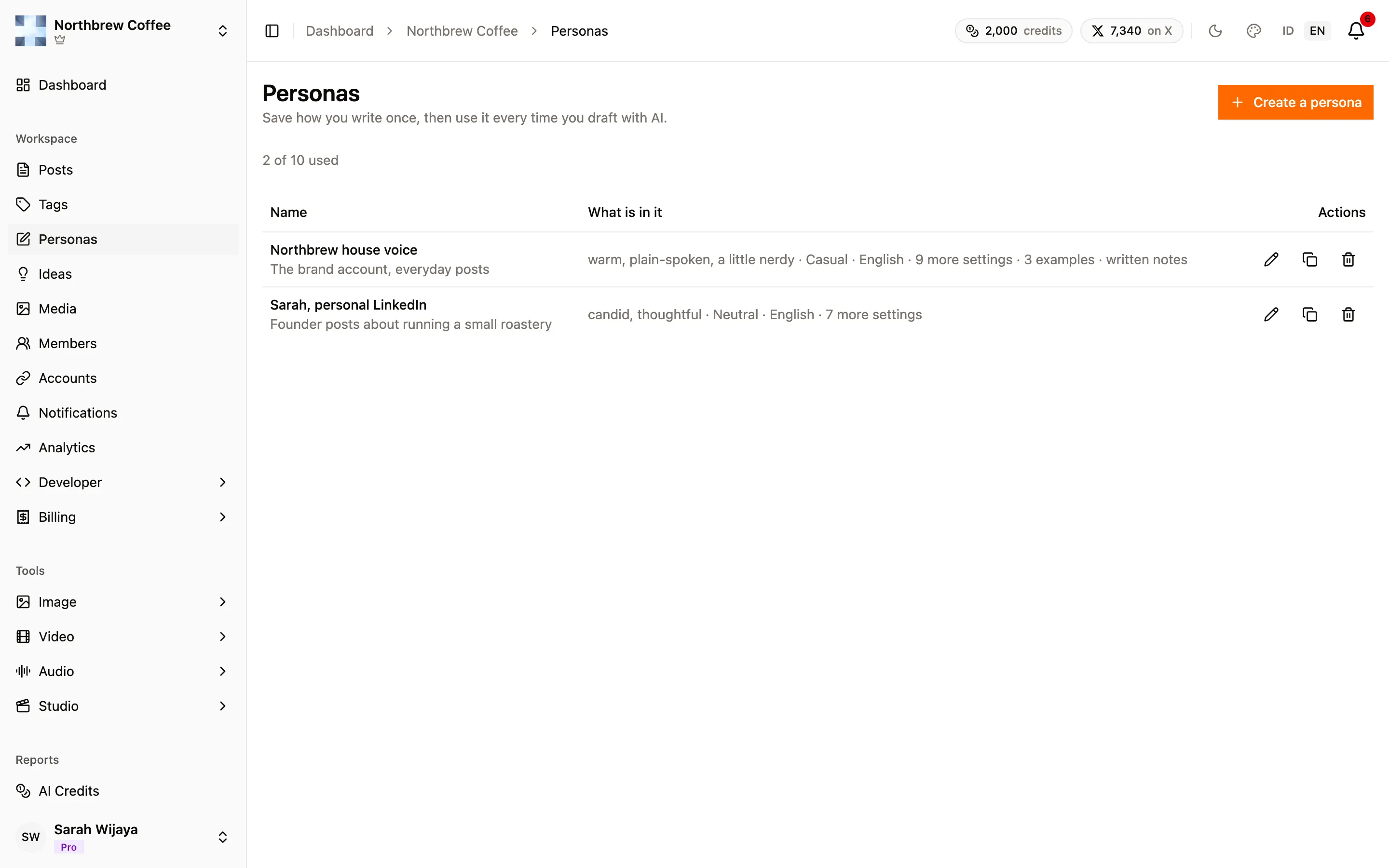Image resolution: width=1389 pixels, height=868 pixels.
Task: Follow the Northbrew Coffee breadcrumb link
Action: [462, 31]
